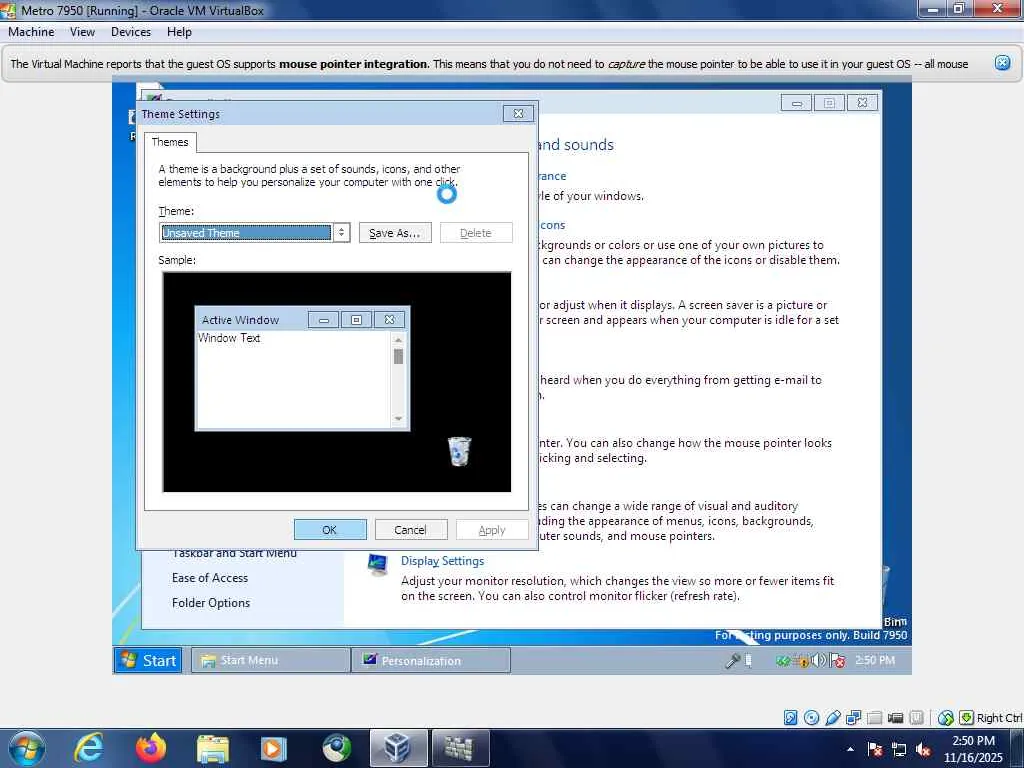Click the sample window scroll up arrow
This screenshot has height=768, width=1024.
[398, 340]
